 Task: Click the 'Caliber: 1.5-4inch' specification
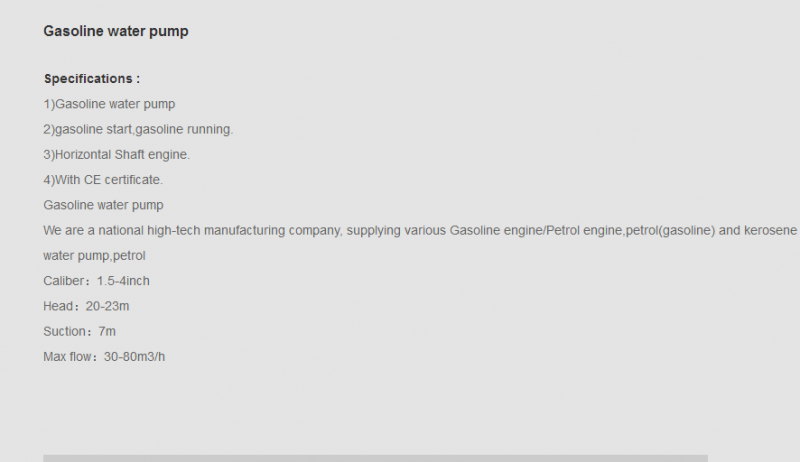(x=96, y=281)
